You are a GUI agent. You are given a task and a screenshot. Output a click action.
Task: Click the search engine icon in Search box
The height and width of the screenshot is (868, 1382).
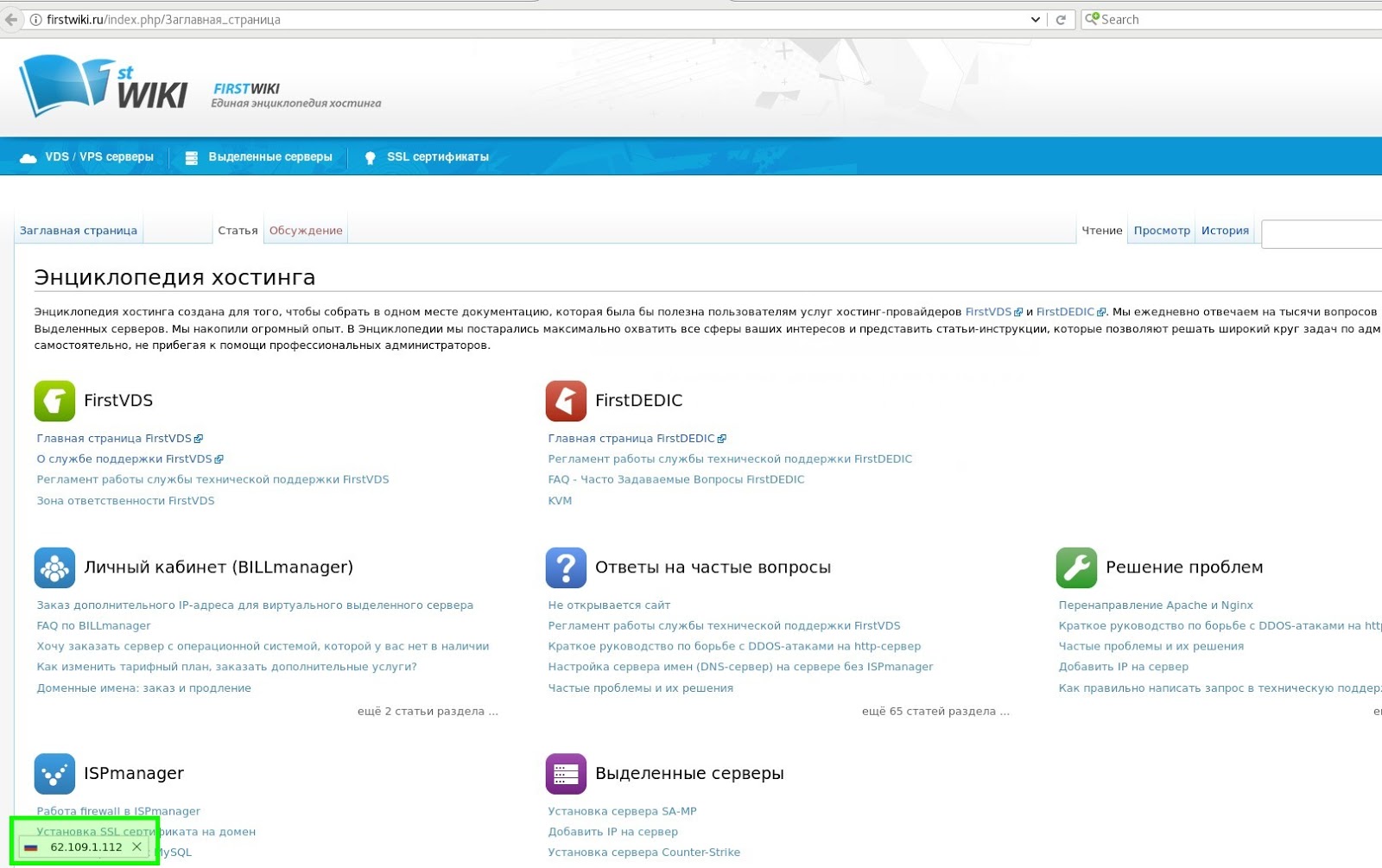(x=1092, y=18)
